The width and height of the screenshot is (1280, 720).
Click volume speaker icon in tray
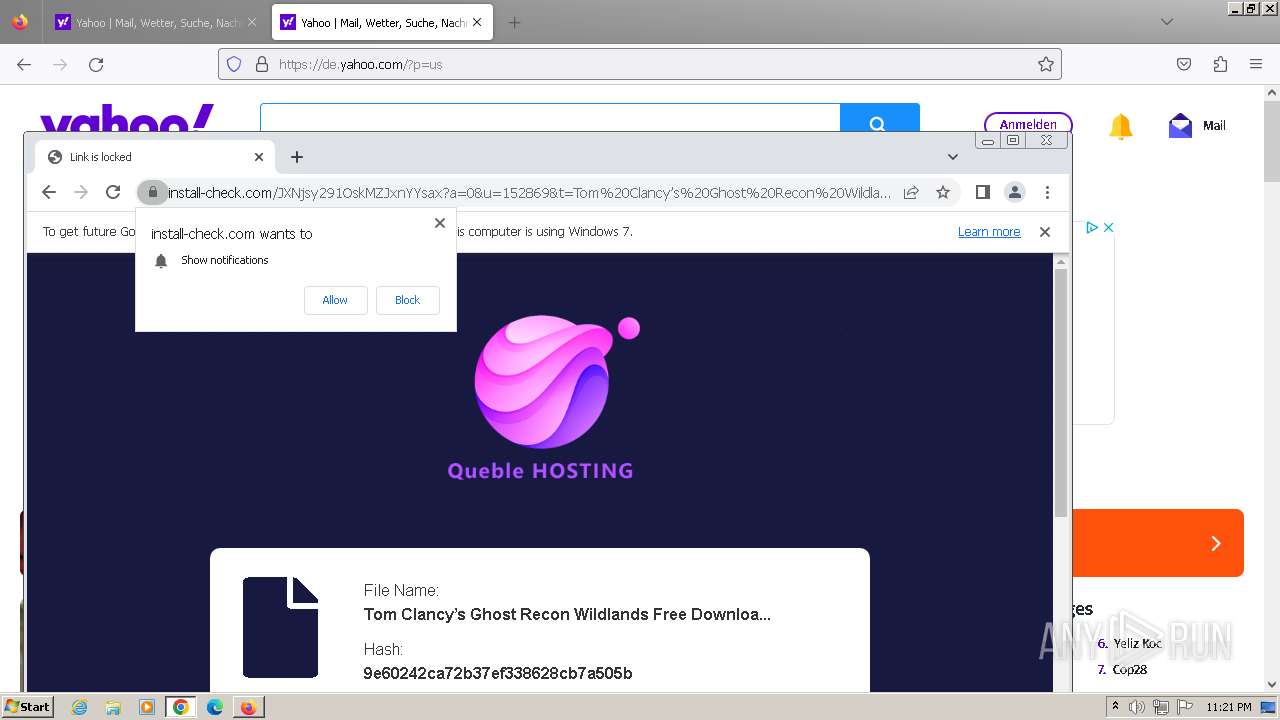click(x=1138, y=707)
